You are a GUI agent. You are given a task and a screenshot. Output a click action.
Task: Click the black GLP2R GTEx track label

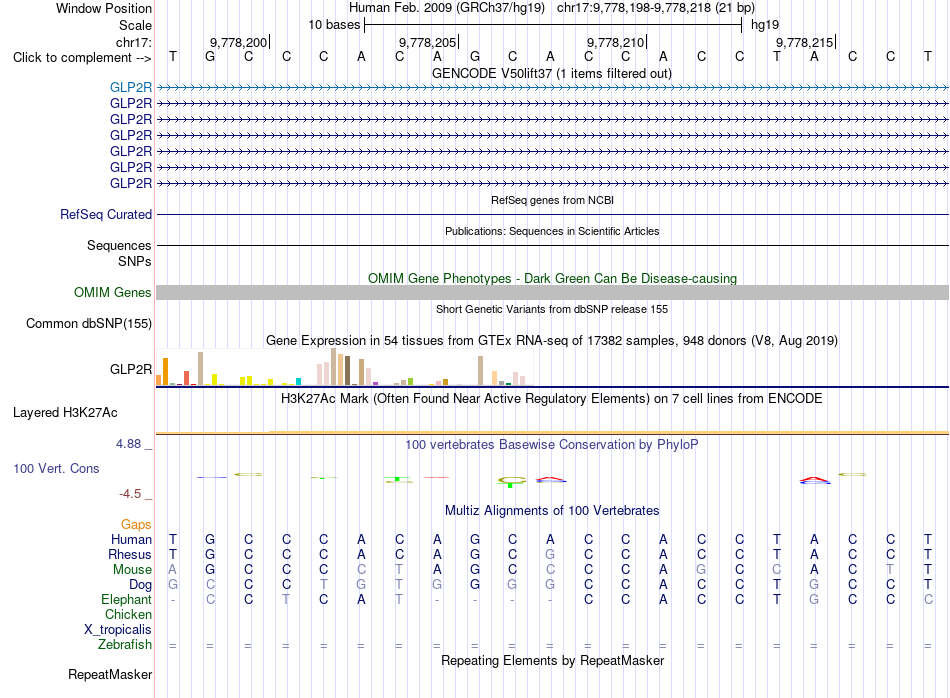point(131,370)
